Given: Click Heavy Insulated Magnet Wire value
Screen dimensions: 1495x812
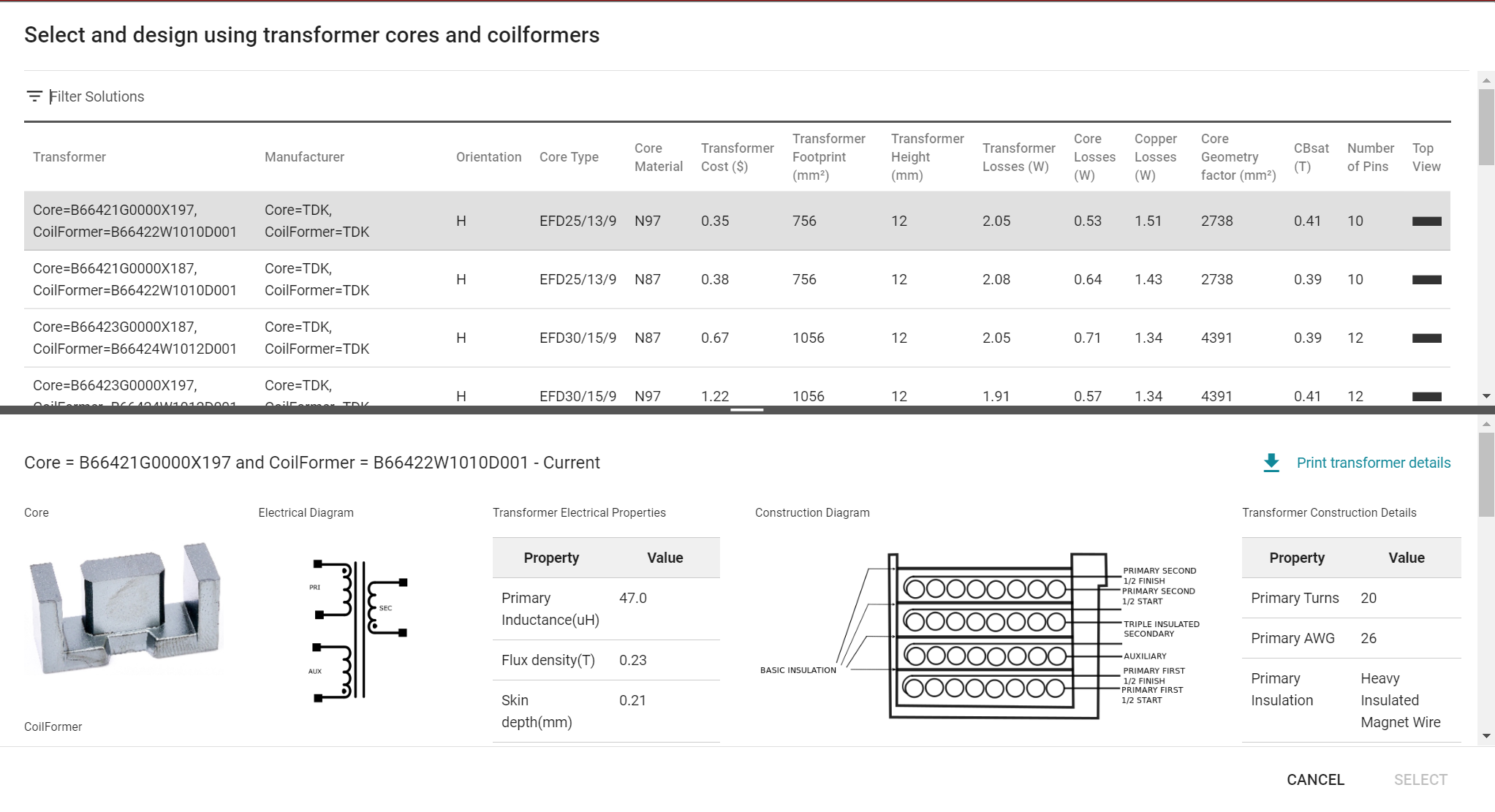Looking at the screenshot, I should 1400,700.
